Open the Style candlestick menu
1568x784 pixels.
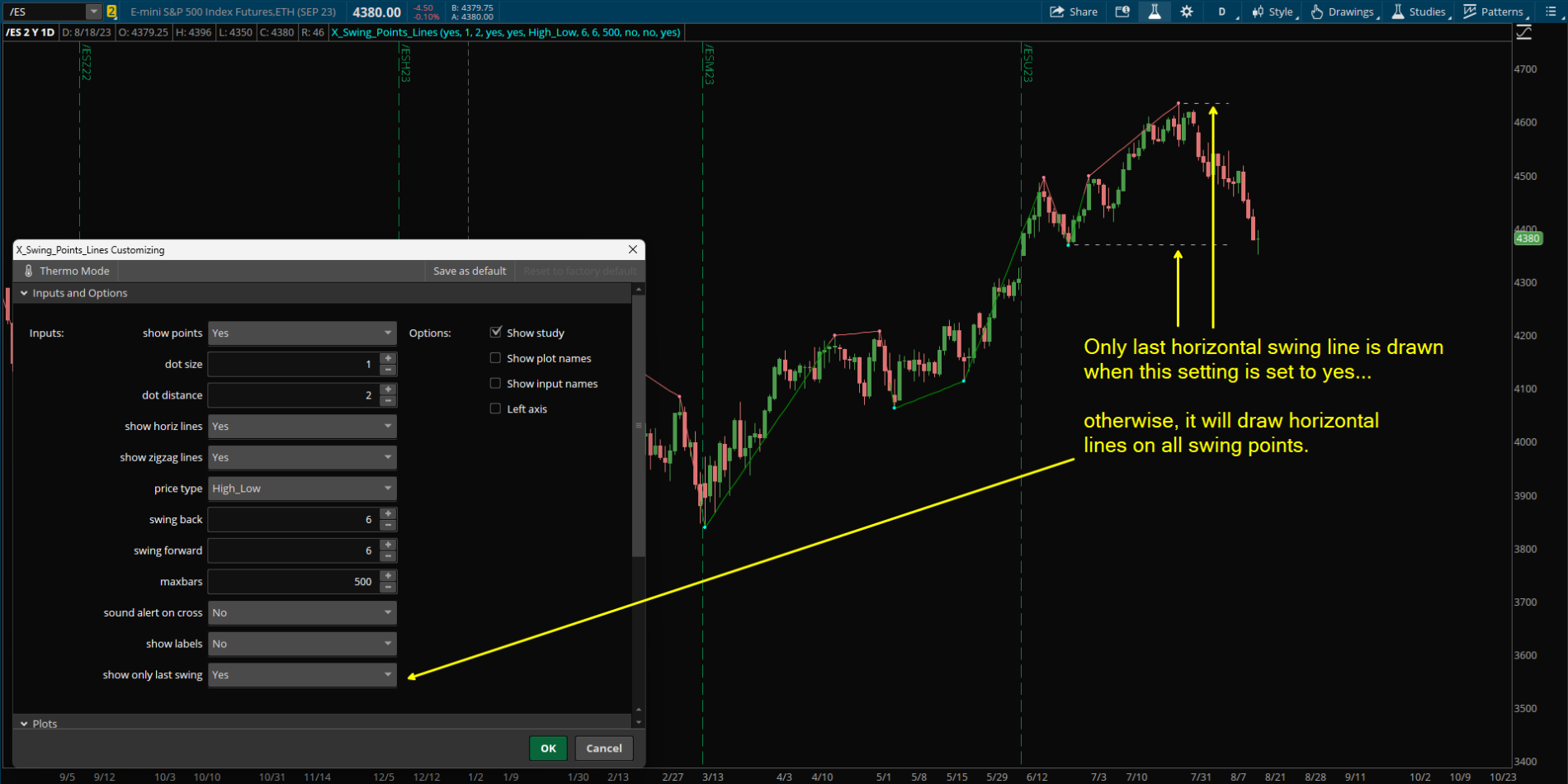pyautogui.click(x=1272, y=12)
